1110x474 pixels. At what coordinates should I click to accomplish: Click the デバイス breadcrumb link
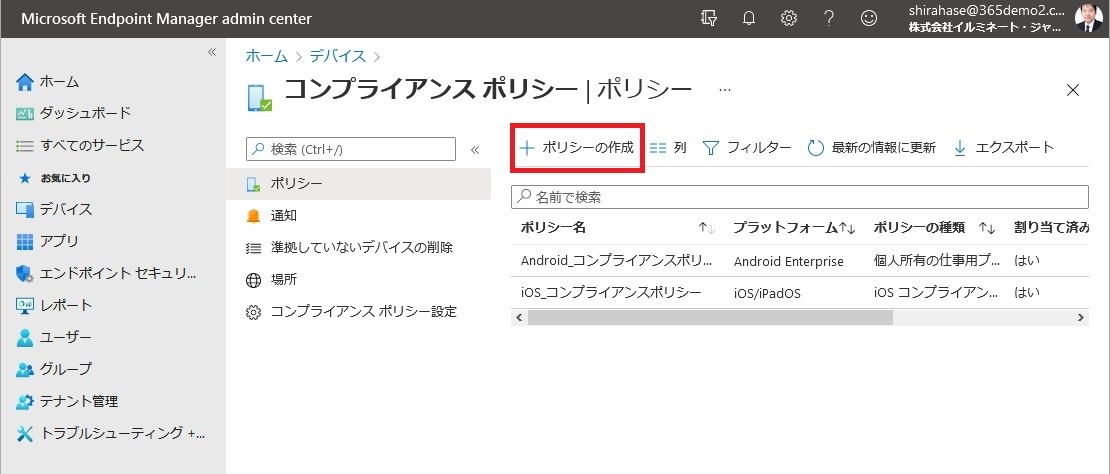[338, 56]
